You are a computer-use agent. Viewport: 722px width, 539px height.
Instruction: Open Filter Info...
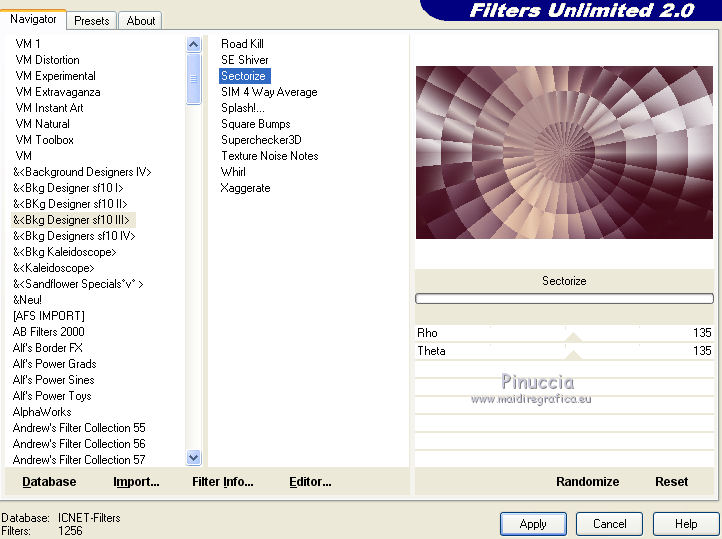223,481
